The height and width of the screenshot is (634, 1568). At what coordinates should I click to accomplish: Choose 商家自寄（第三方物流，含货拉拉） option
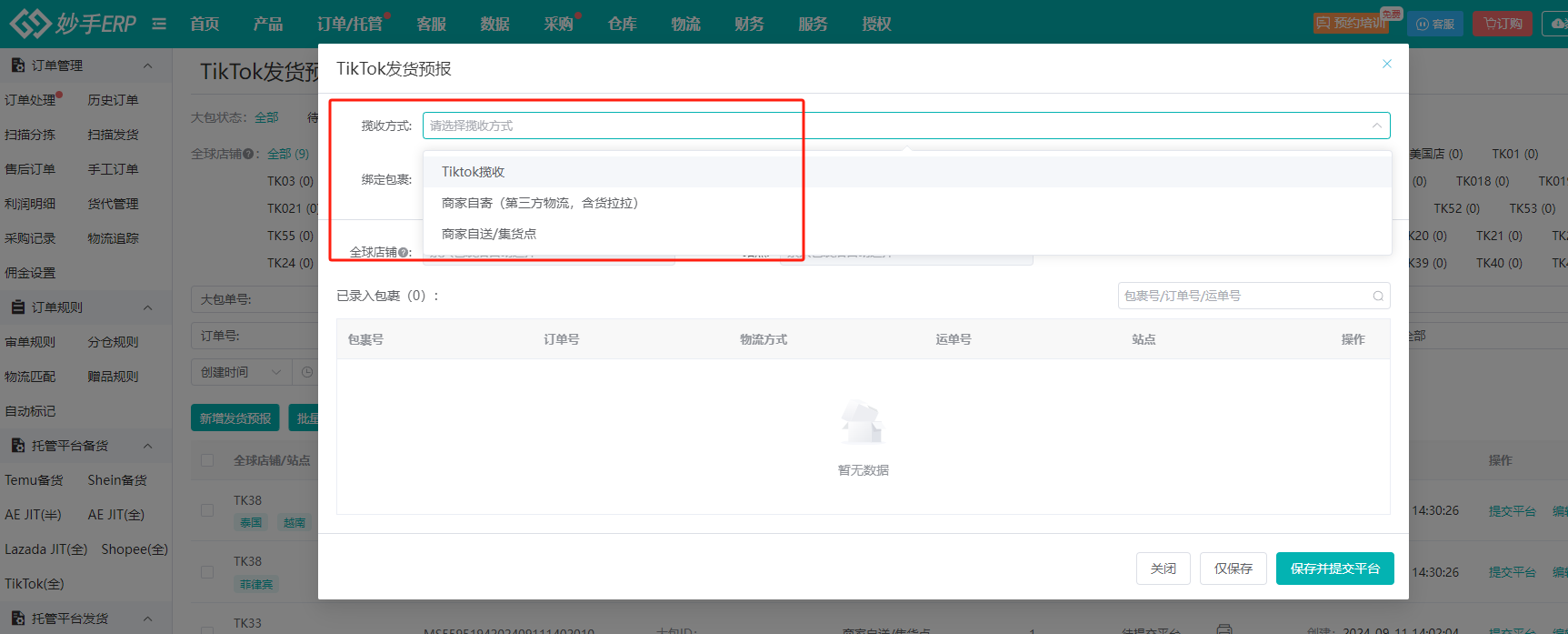click(x=907, y=203)
